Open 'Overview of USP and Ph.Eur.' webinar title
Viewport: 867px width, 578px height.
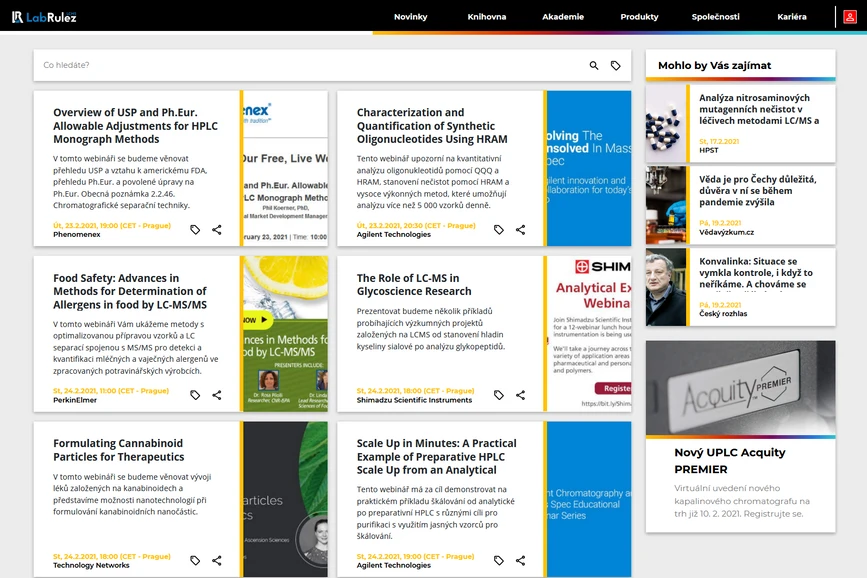pos(135,126)
